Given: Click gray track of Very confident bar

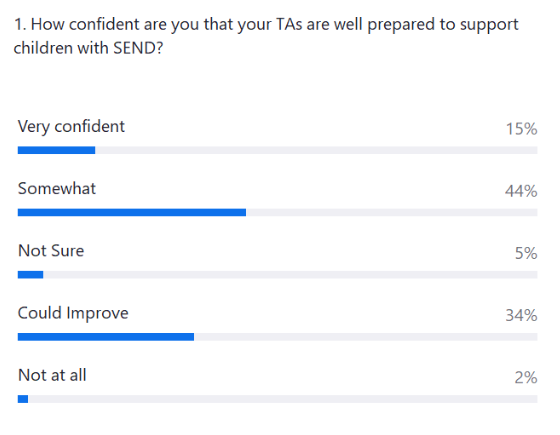Looking at the screenshot, I should click(316, 150).
